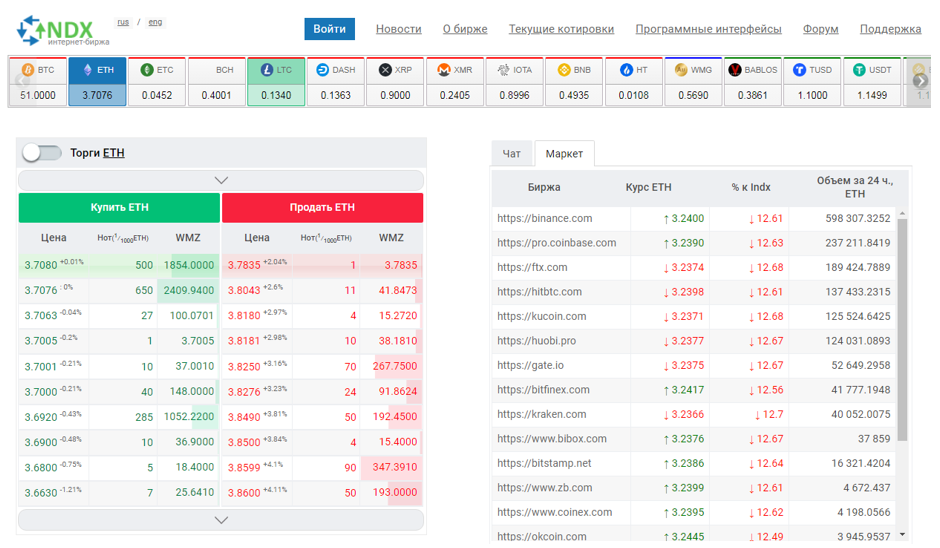This screenshot has height=548, width=940.
Task: Select the BABLOS coin icon
Action: pos(734,70)
